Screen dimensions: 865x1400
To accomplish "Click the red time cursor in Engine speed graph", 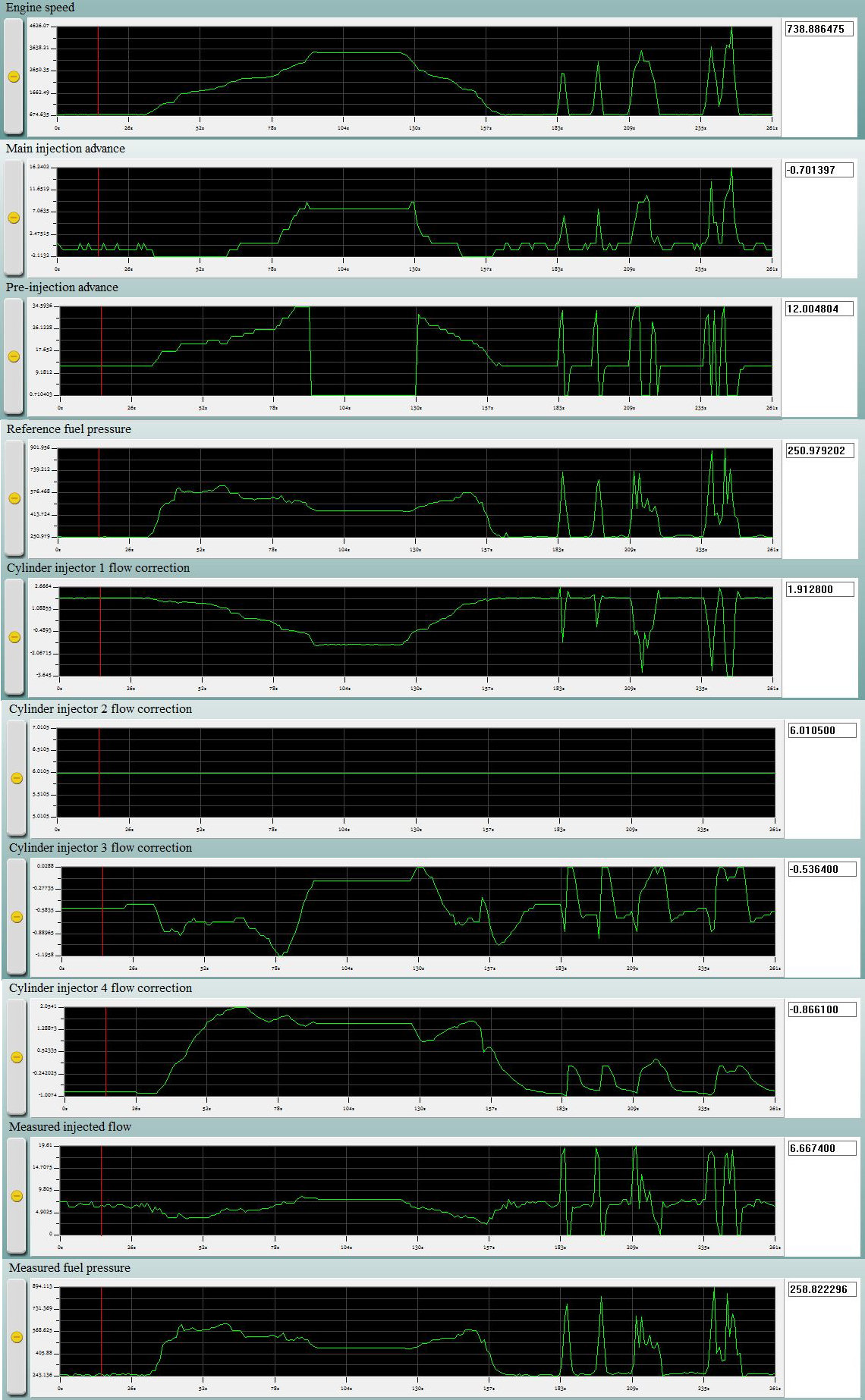I will click(x=98, y=71).
